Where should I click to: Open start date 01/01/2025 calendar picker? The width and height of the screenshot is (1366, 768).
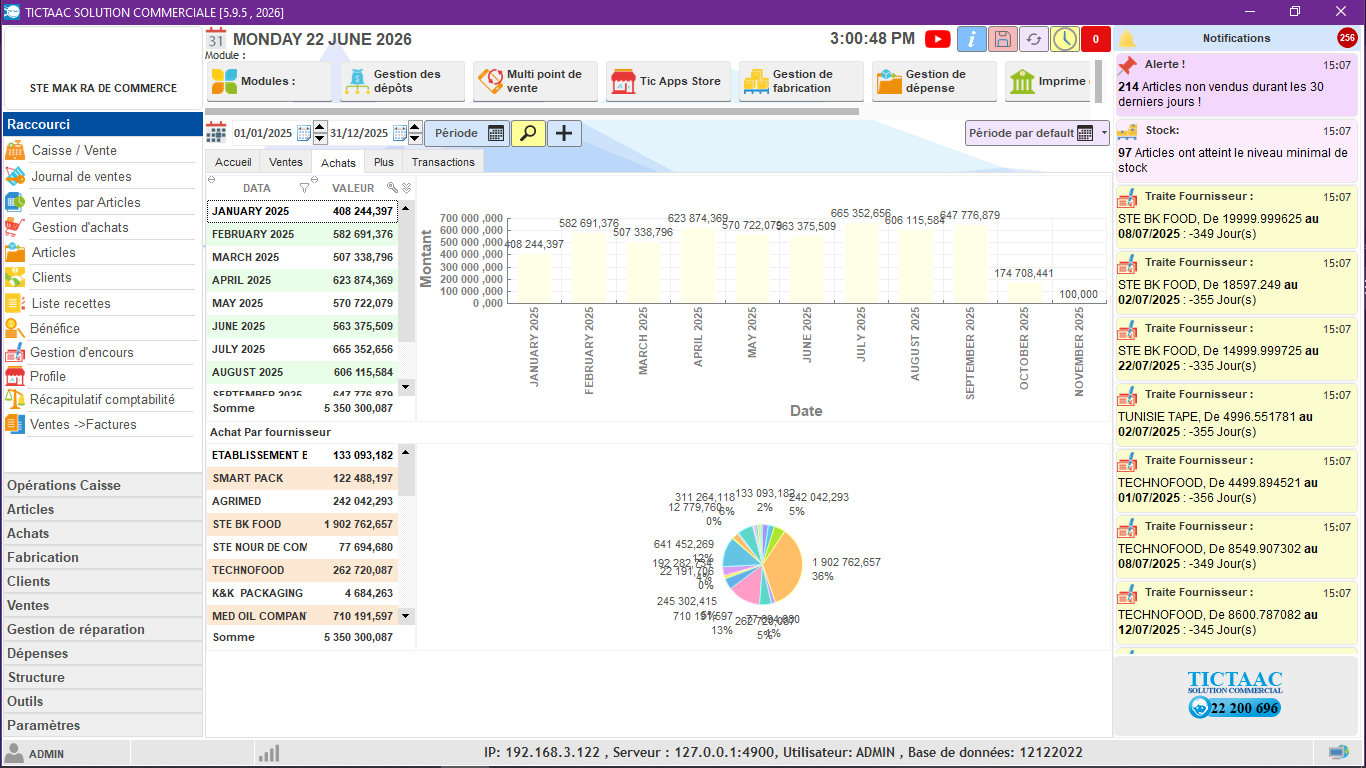pos(304,133)
